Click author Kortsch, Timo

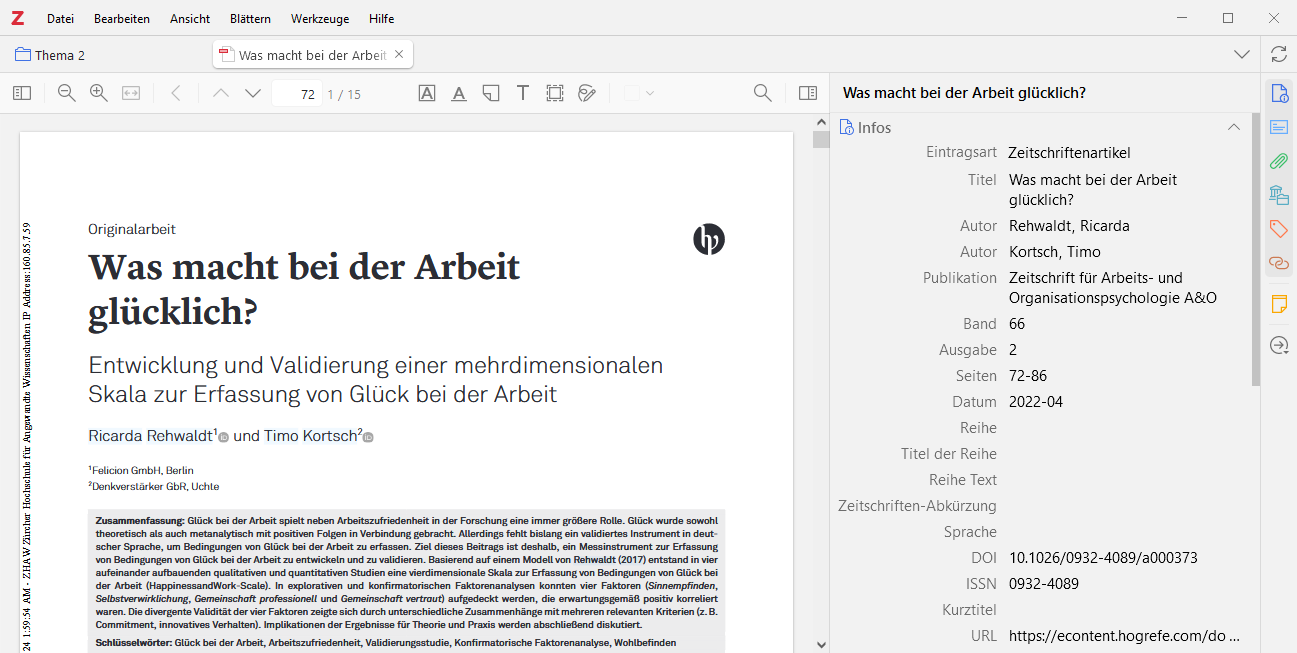[1054, 252]
